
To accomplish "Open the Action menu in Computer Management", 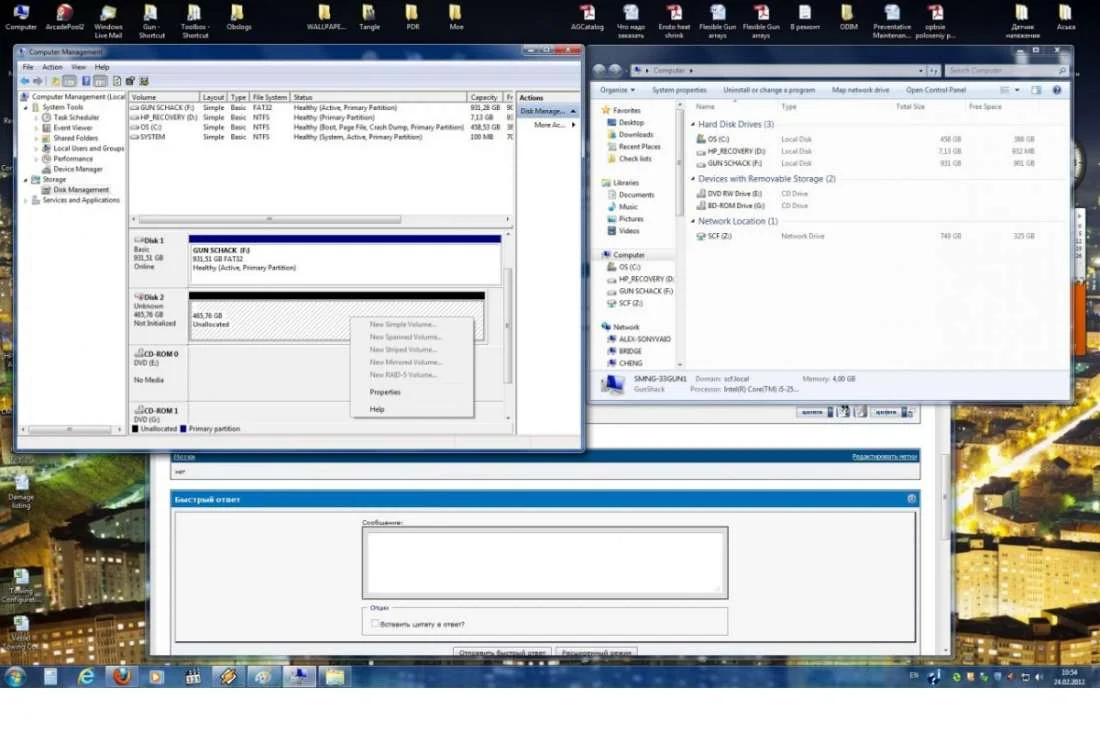I will pyautogui.click(x=52, y=67).
